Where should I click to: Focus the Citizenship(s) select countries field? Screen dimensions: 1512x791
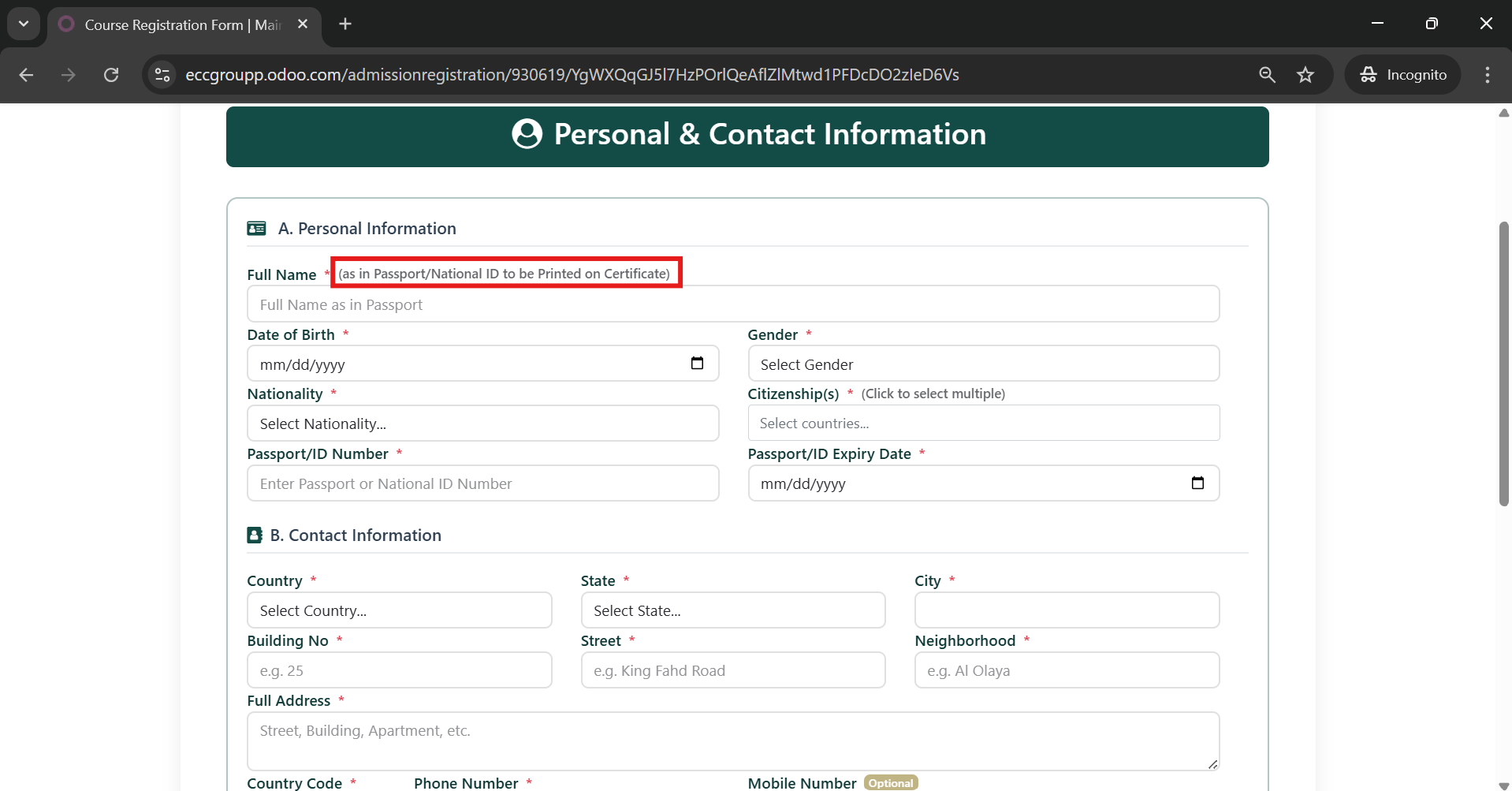pos(982,423)
